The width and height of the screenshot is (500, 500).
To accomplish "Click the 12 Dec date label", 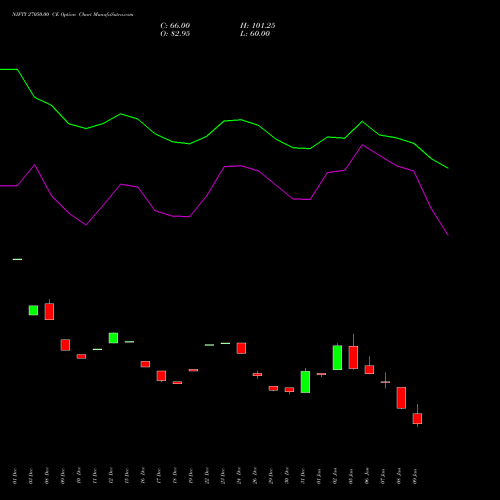I will 111,476.
